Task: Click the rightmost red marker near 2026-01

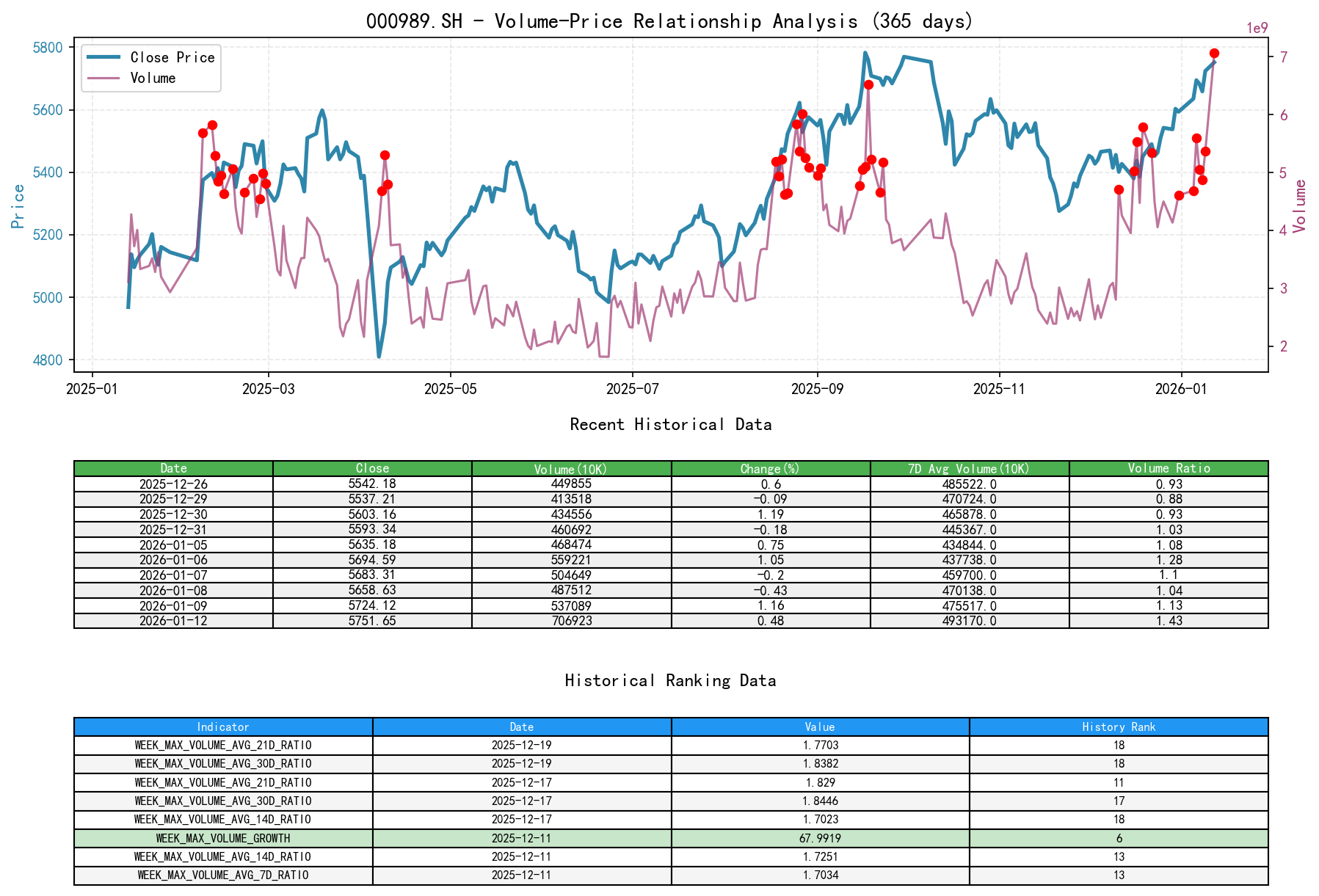Action: 1216,53
